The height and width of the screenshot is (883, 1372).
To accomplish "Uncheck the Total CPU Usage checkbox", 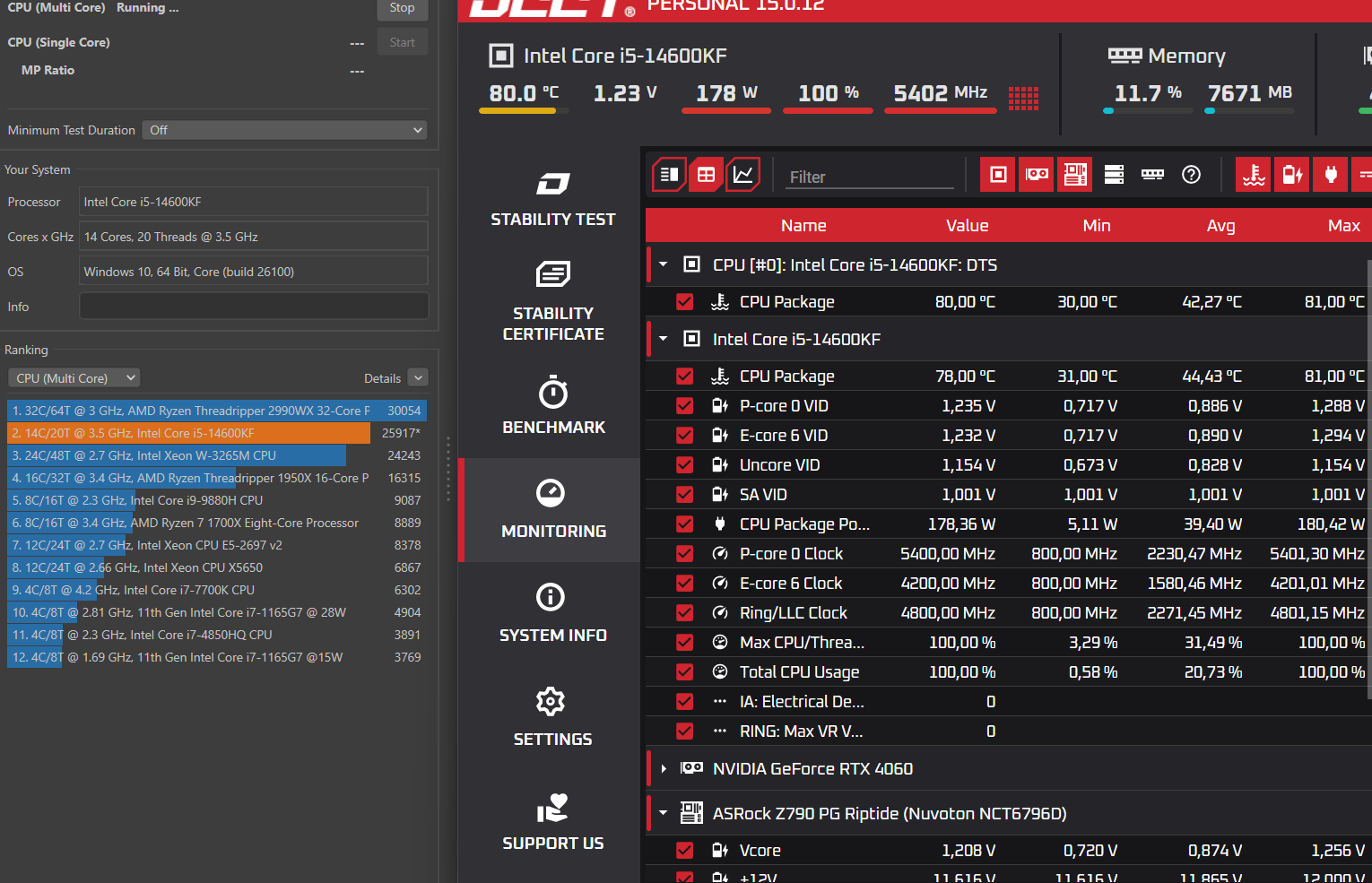I will coord(685,672).
